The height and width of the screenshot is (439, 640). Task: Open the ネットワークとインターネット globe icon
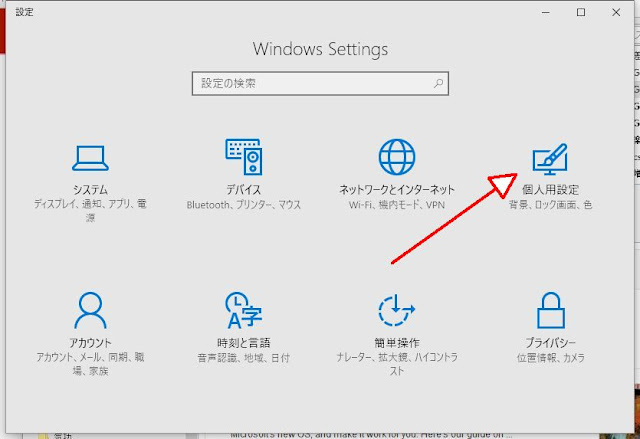tap(397, 157)
